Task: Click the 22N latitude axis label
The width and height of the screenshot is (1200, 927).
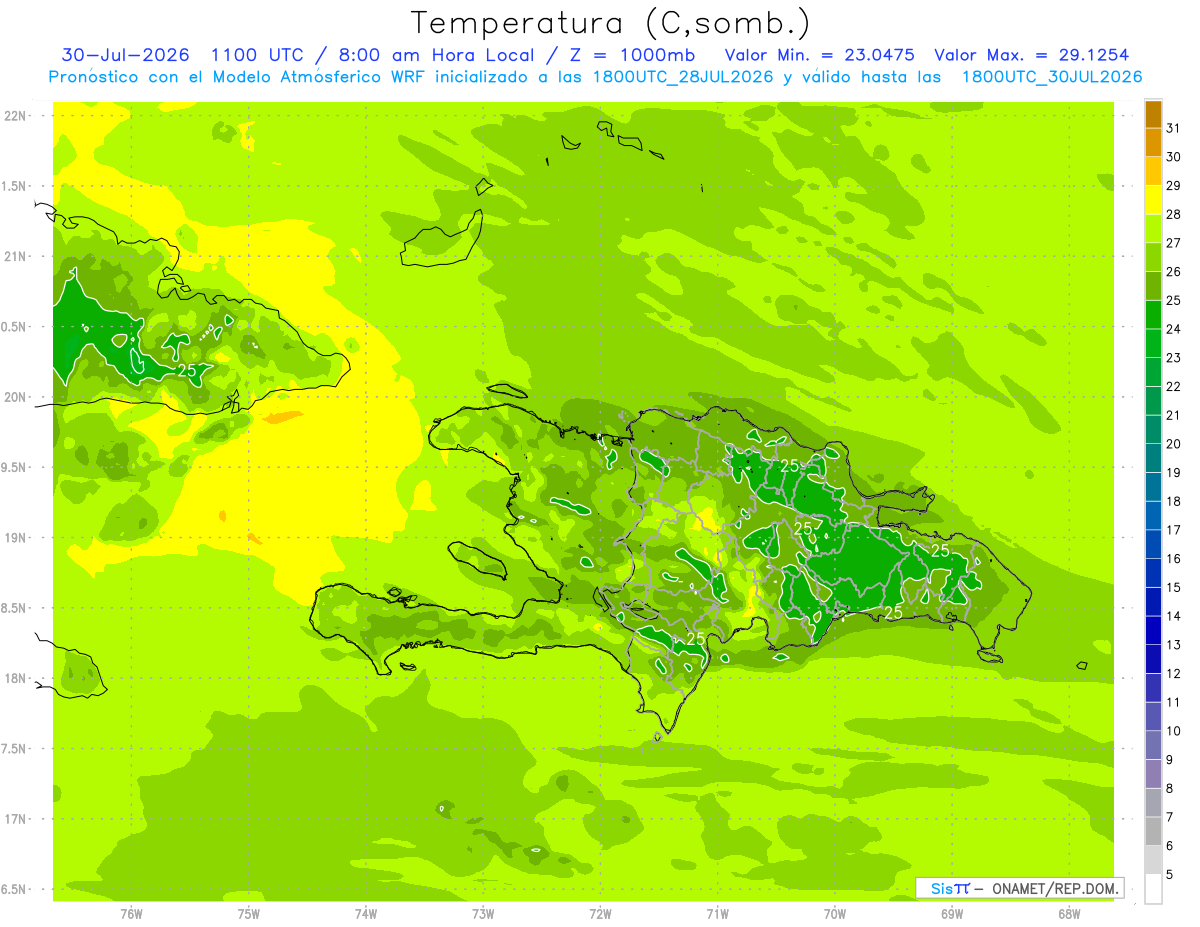Action: click(x=16, y=115)
